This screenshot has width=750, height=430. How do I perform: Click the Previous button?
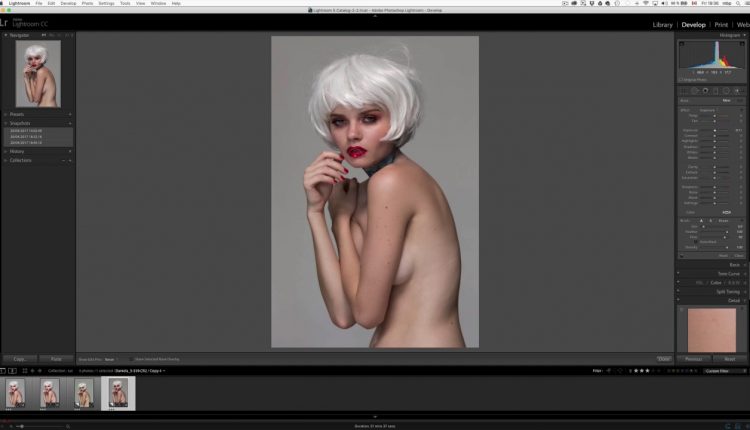[694, 359]
